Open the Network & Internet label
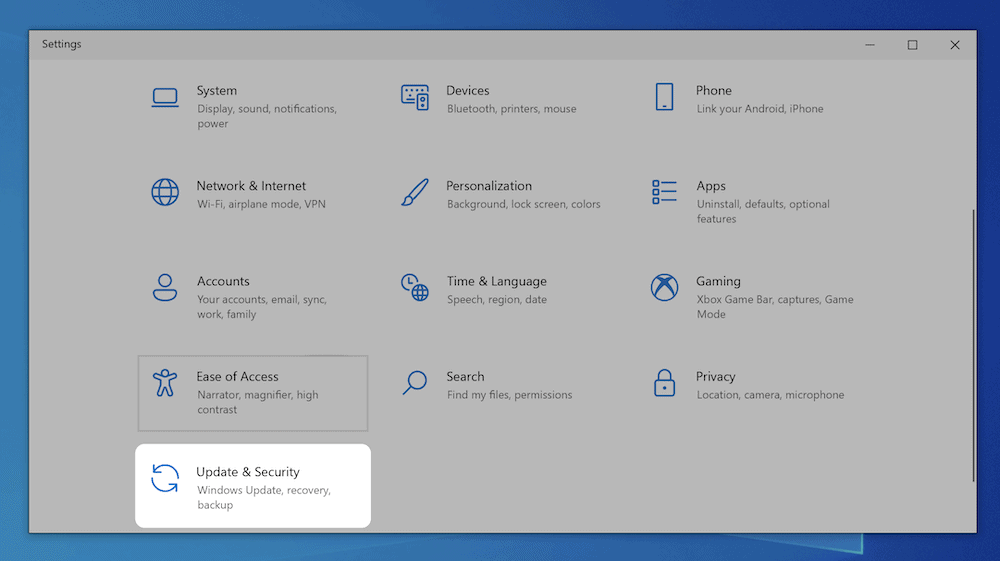Screen dimensions: 1000x561 click(251, 186)
